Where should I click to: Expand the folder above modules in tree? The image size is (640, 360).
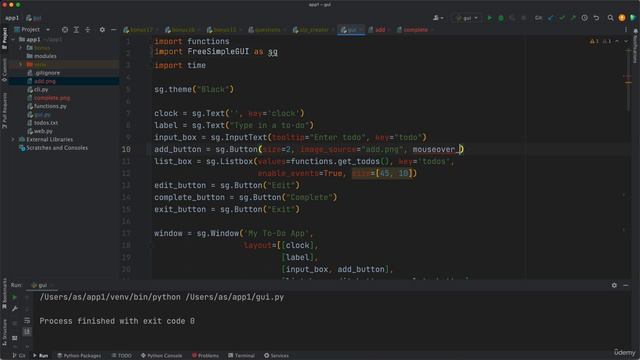tap(20, 48)
